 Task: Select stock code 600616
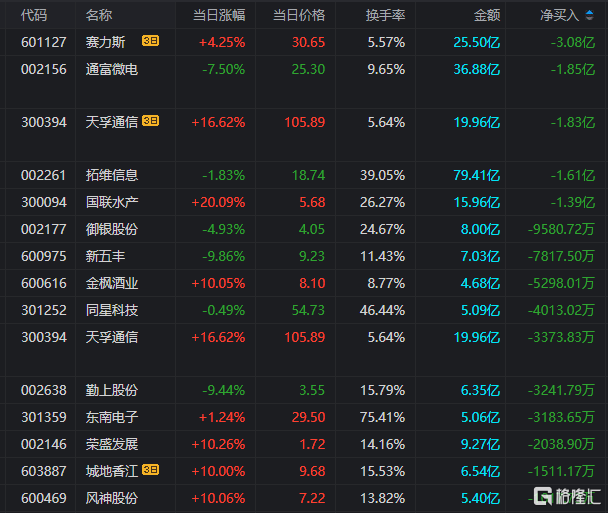(44, 283)
